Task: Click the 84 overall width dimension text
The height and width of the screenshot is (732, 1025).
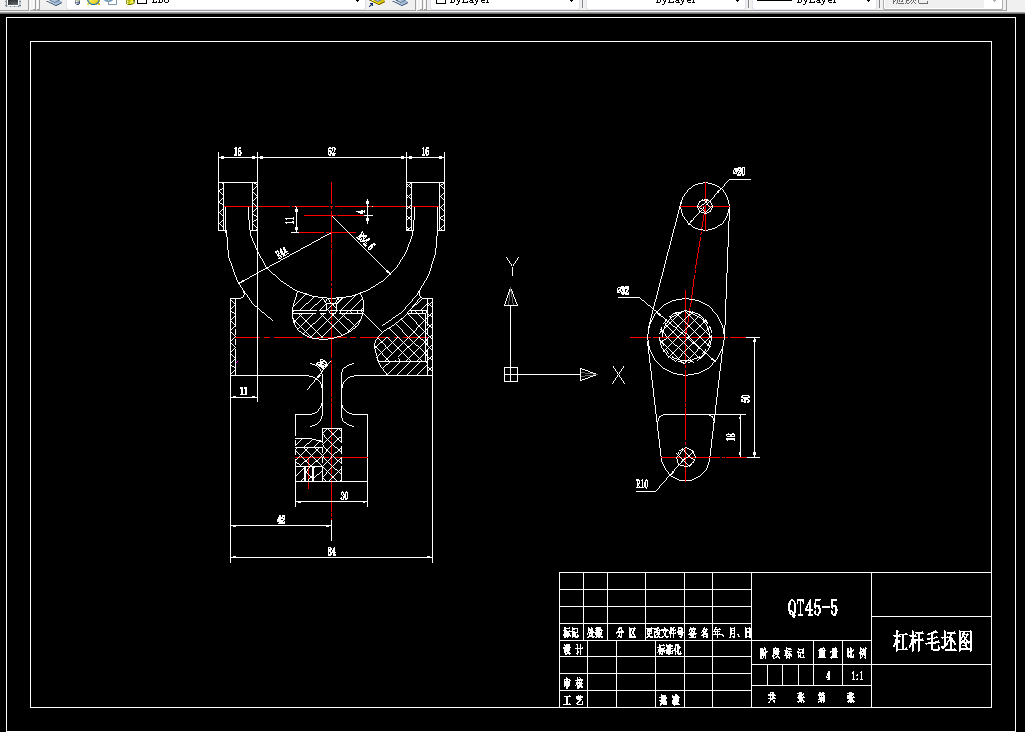Action: tap(331, 552)
